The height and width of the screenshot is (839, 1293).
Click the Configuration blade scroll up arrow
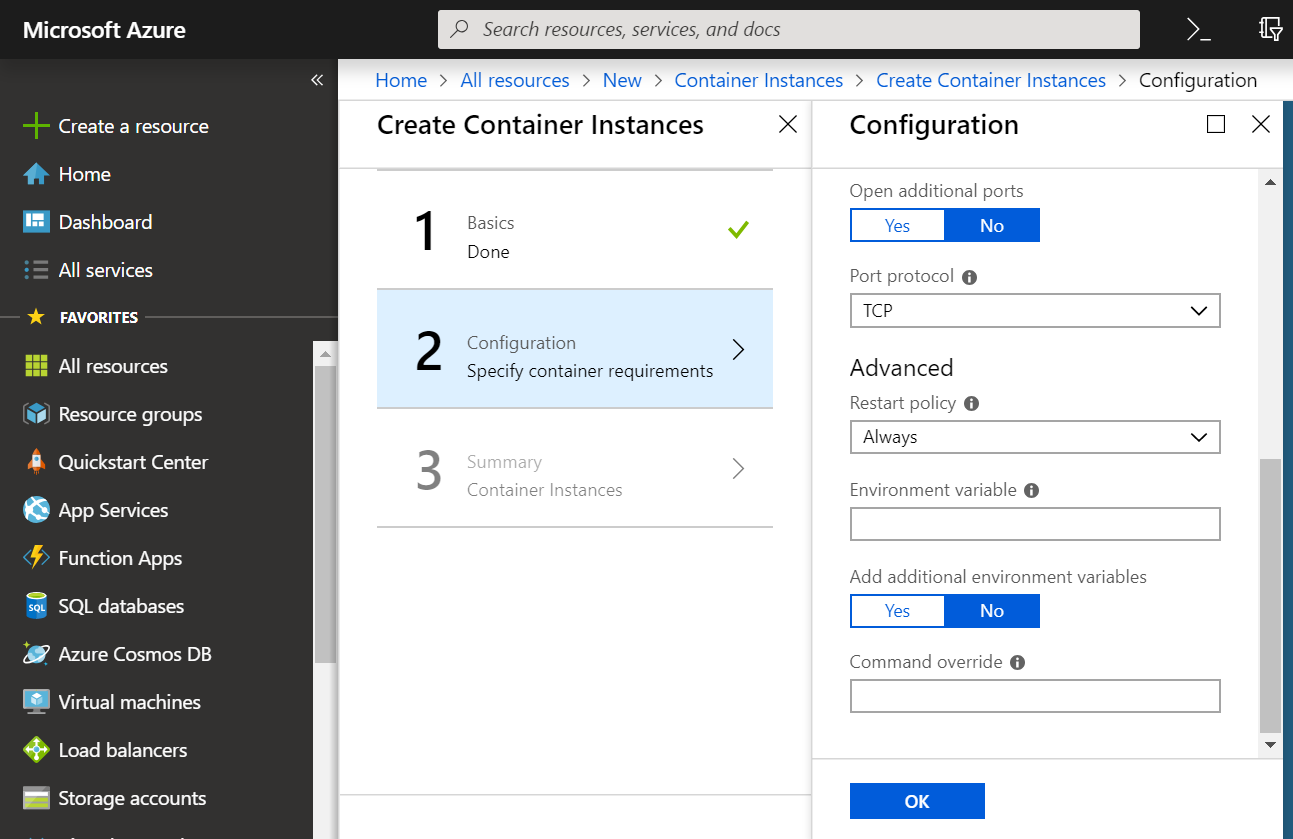pos(1270,182)
